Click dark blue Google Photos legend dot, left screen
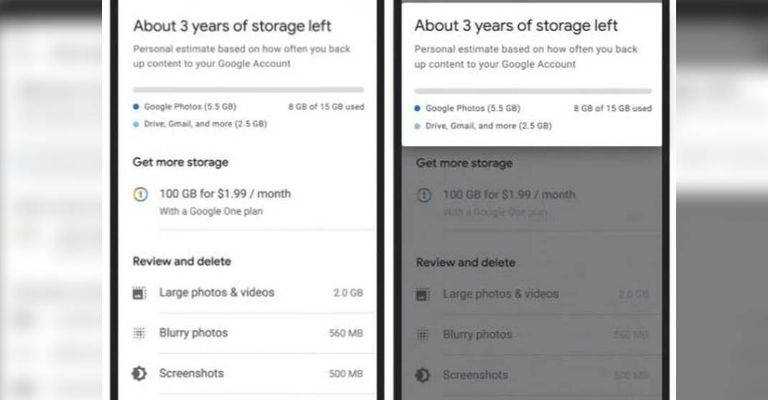768x400 pixels. [136, 105]
